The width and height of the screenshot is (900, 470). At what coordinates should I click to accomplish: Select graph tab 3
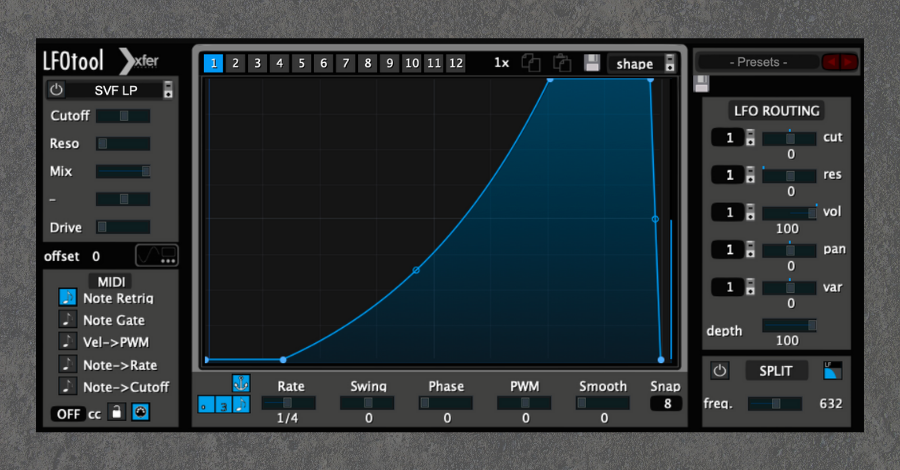click(x=258, y=63)
